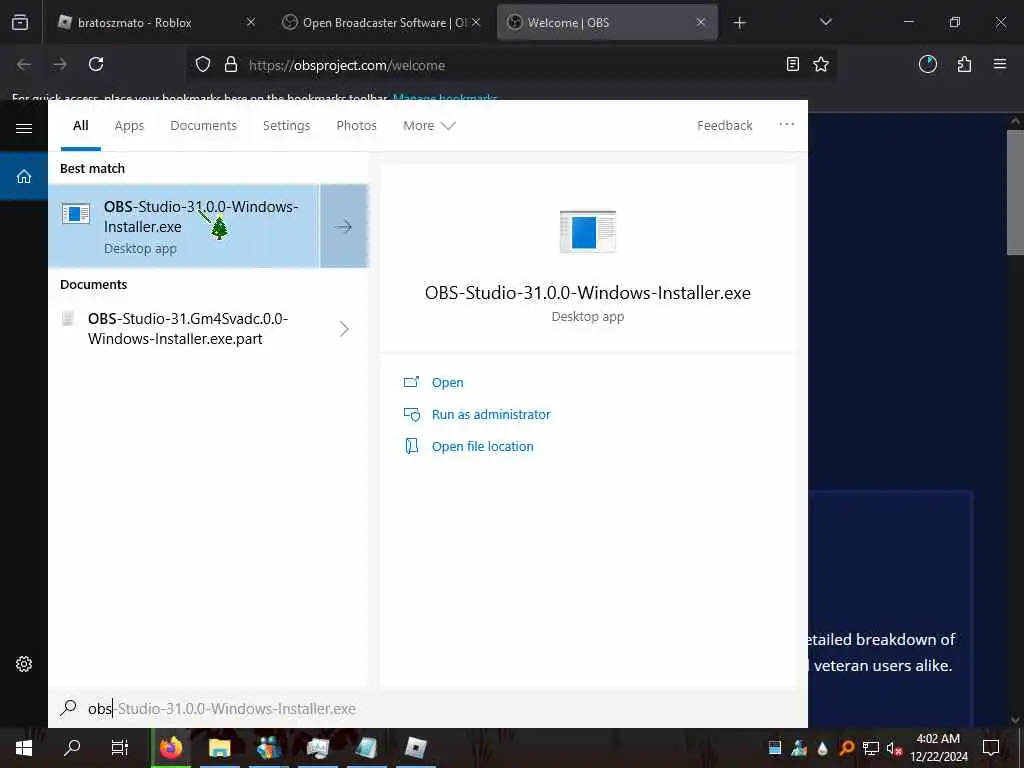Screen dimensions: 1024x768
Task: Click the orange magnifier tray icon
Action: [847, 748]
